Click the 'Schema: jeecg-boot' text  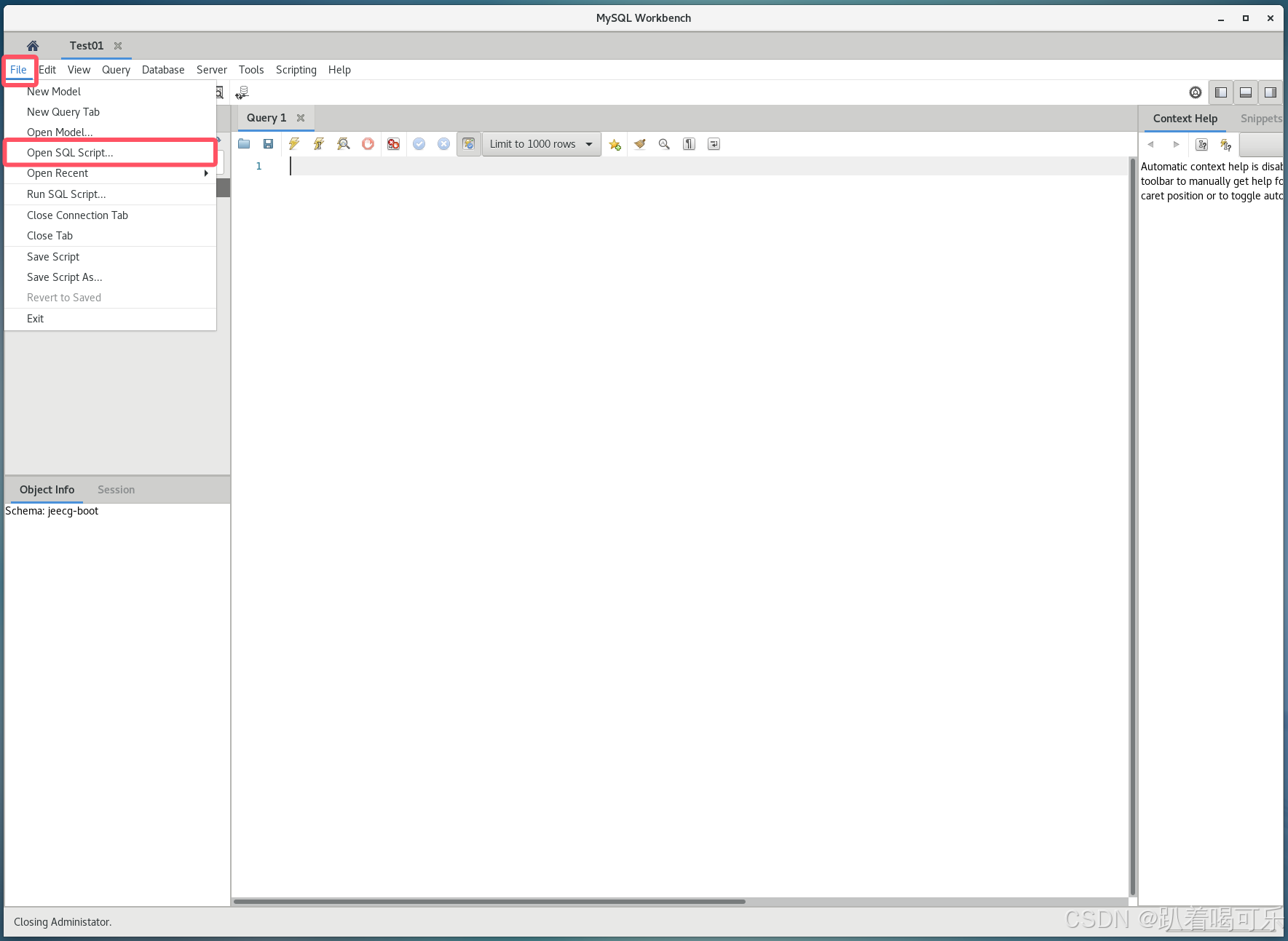[52, 511]
